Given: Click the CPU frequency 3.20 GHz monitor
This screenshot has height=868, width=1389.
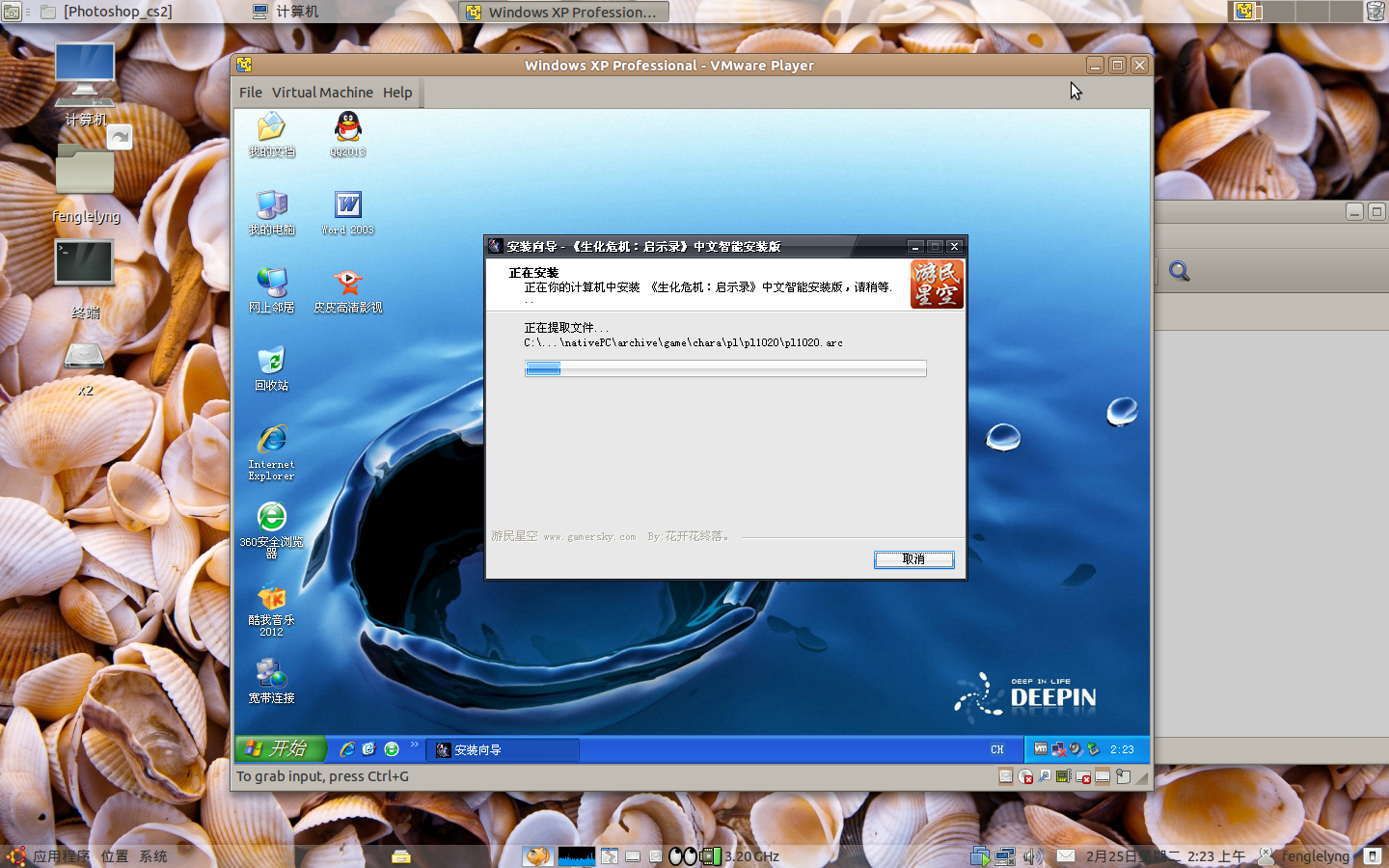Looking at the screenshot, I should tap(740, 856).
